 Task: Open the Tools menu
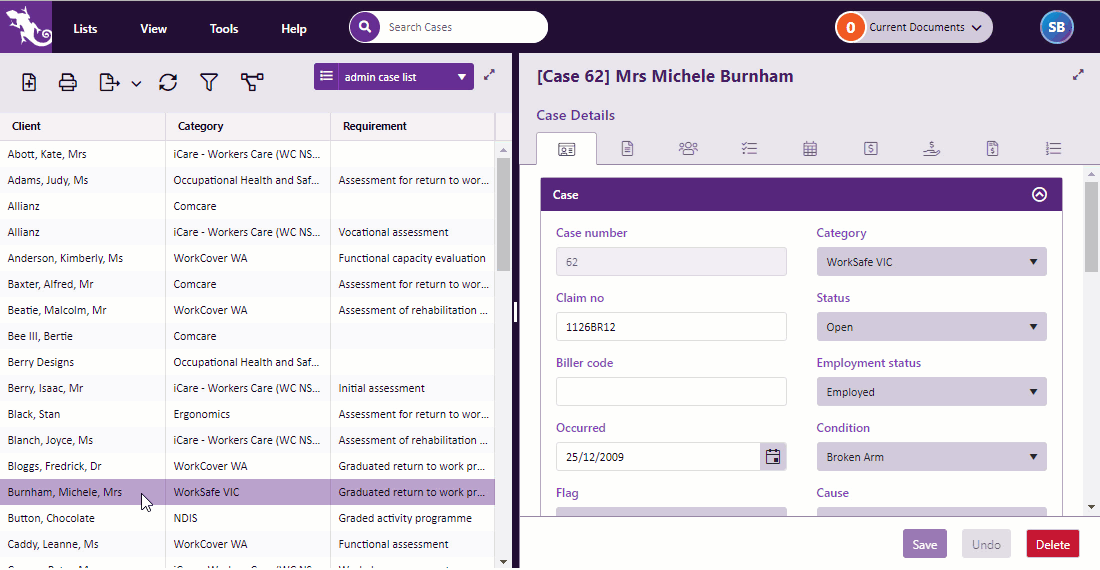coord(224,29)
